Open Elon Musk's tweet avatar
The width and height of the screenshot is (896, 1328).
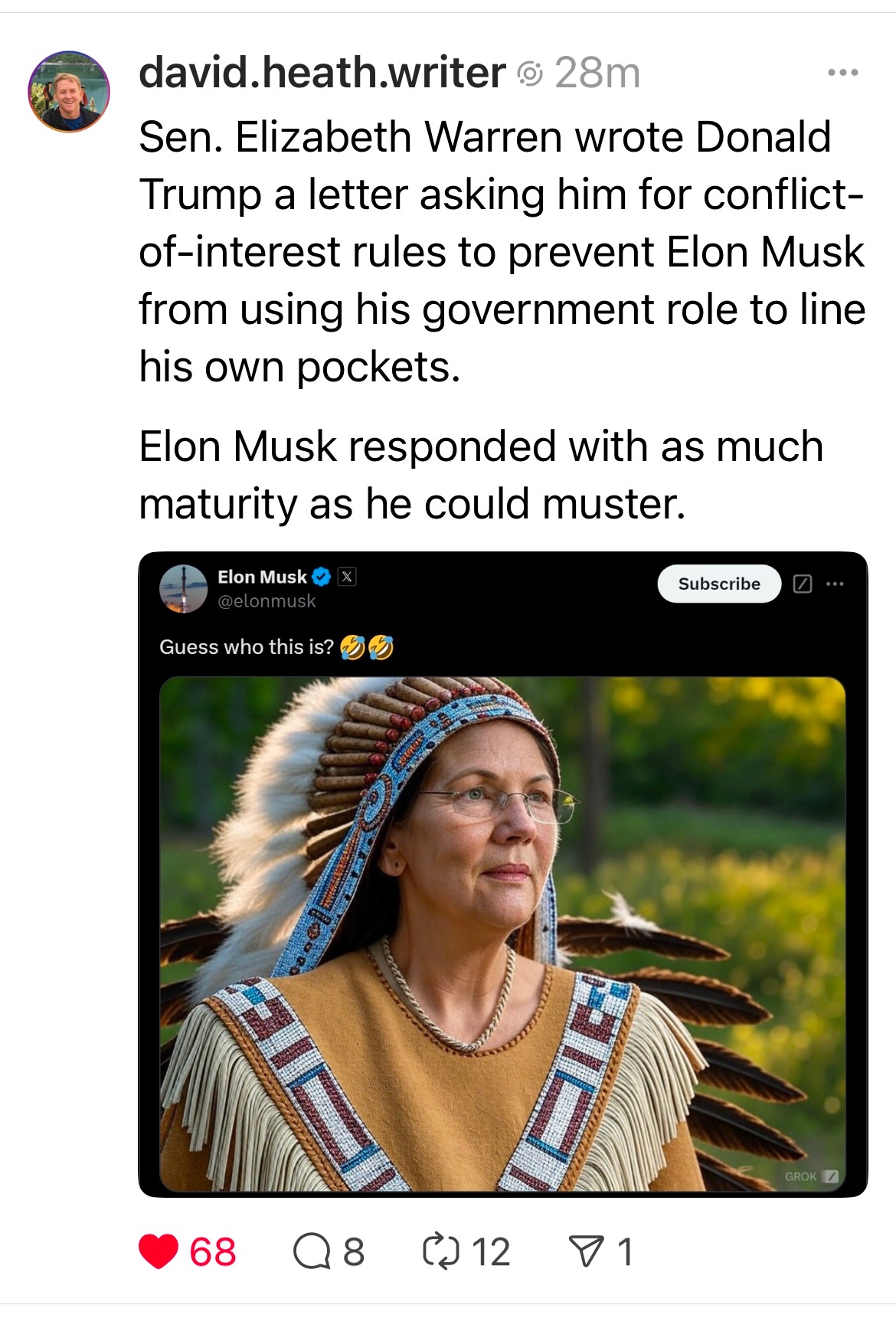[x=183, y=588]
